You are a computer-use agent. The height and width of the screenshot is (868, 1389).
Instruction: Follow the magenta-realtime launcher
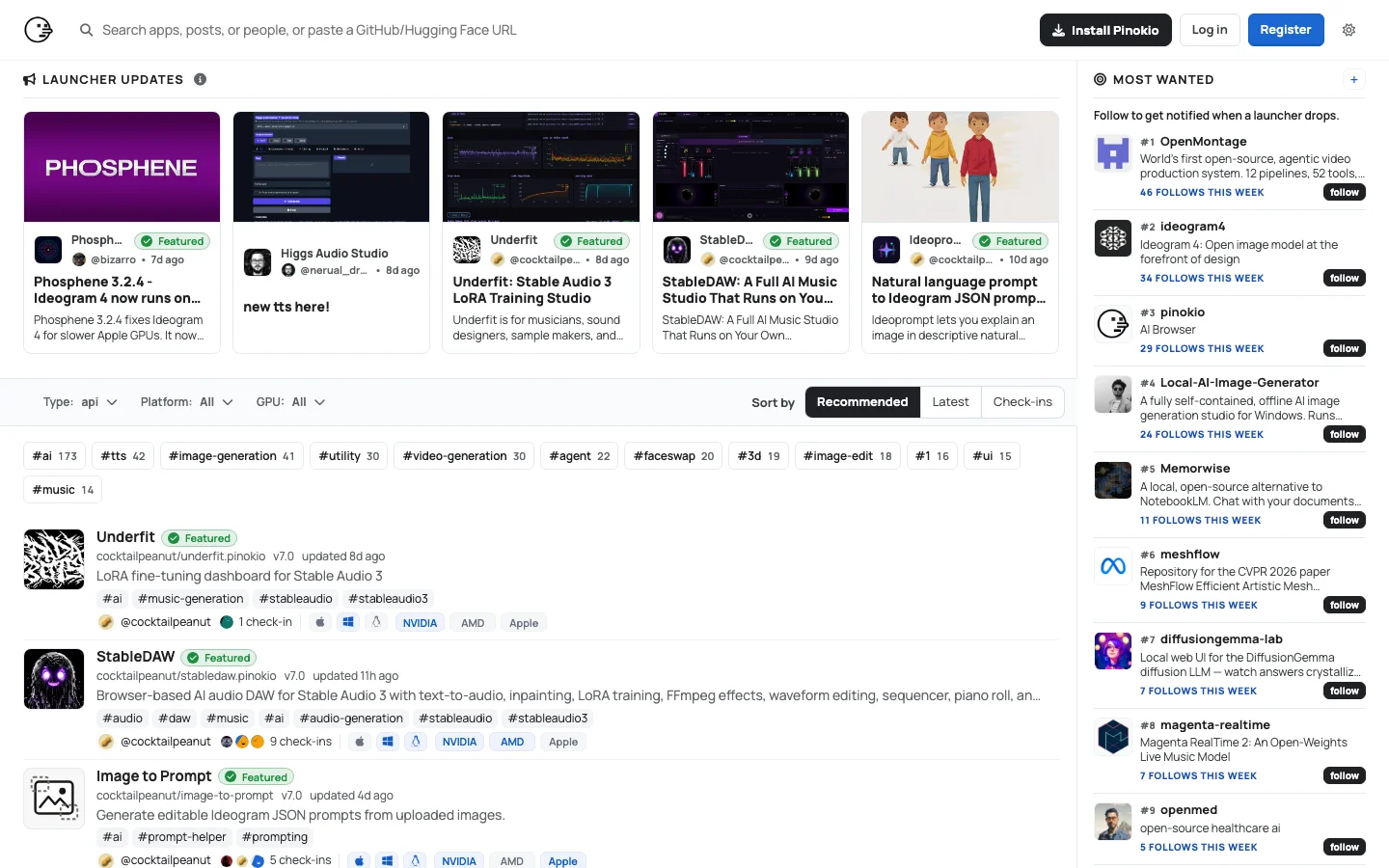click(x=1345, y=776)
